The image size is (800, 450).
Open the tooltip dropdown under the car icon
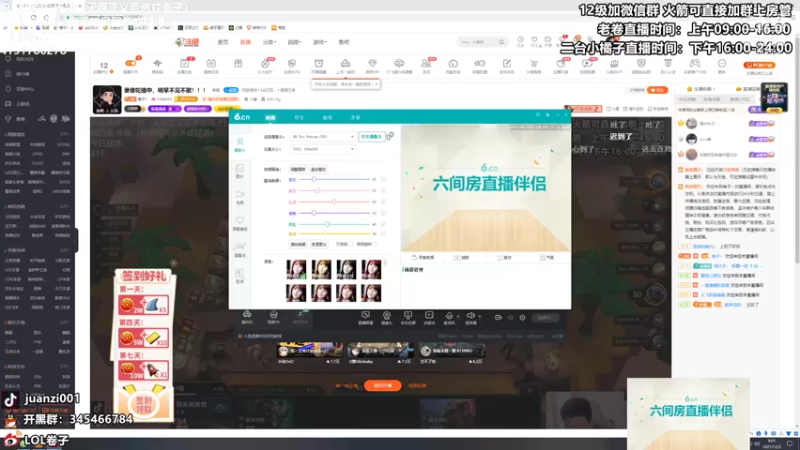point(346,84)
